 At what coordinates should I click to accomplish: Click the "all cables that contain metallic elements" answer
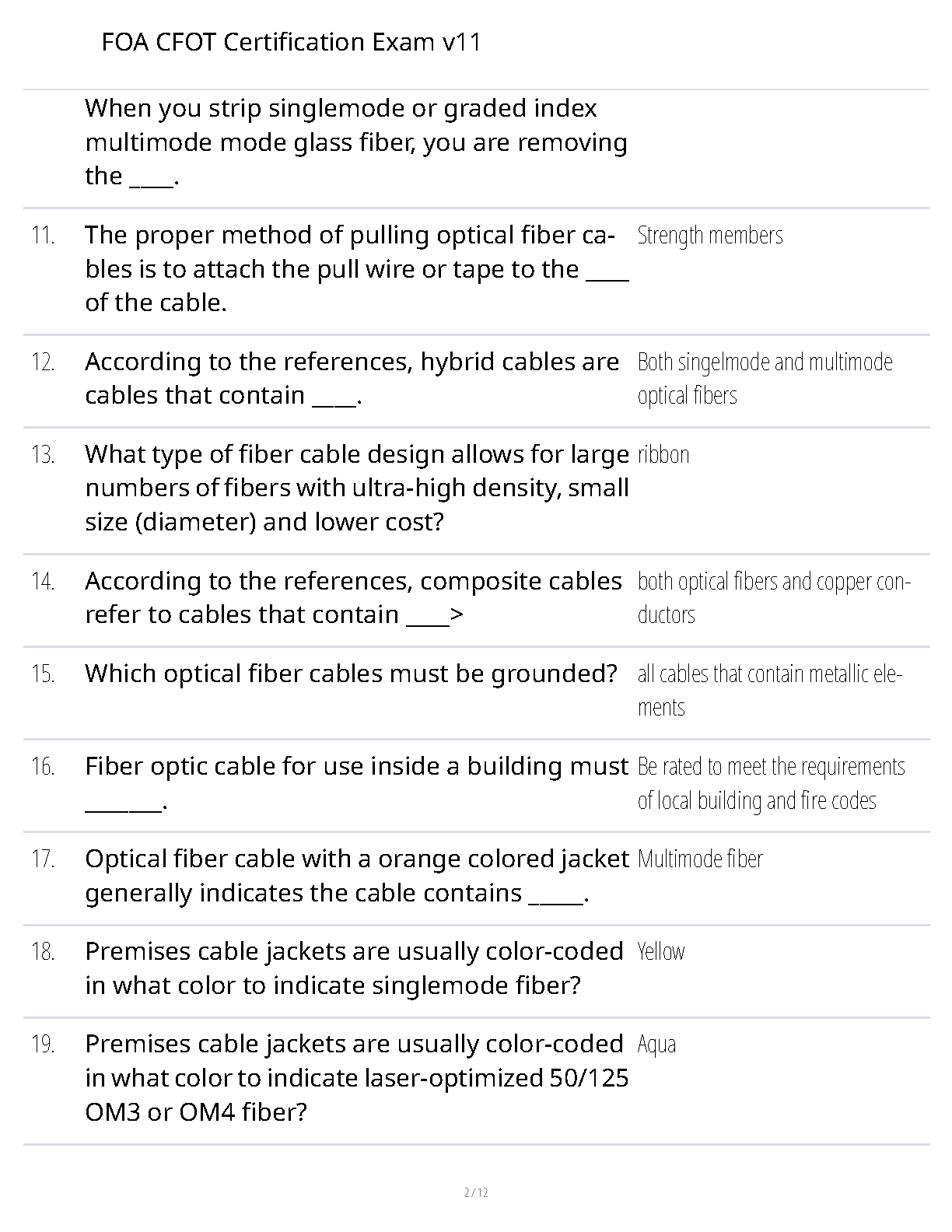[769, 690]
